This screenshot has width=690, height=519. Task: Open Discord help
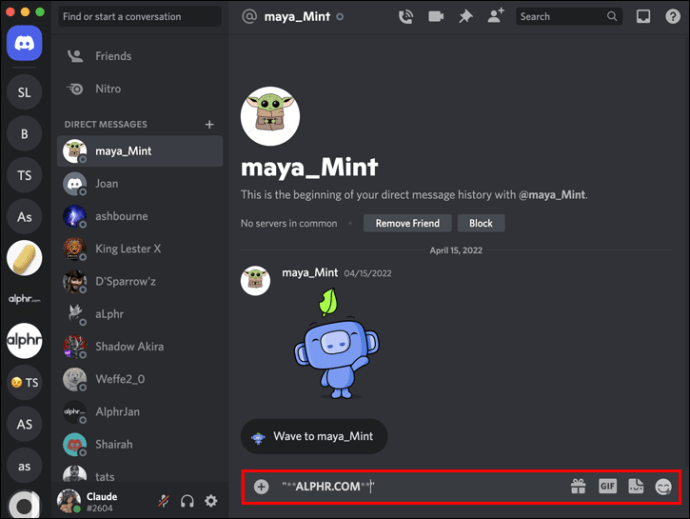tap(672, 17)
